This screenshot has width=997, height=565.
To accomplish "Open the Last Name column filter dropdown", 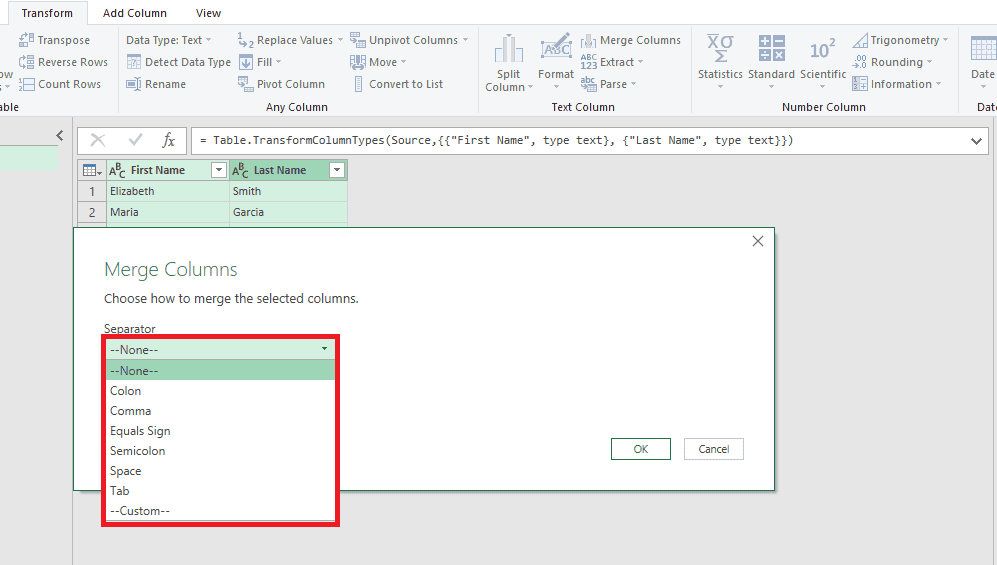I will point(337,170).
